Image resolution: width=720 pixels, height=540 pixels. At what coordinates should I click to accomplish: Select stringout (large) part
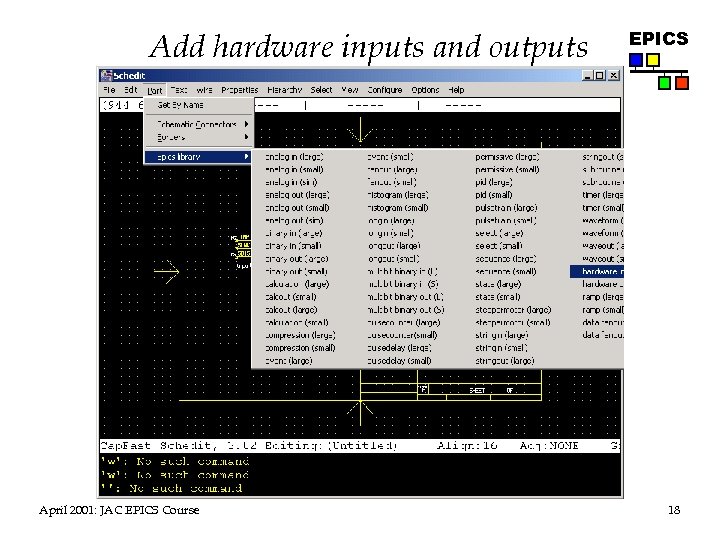(x=505, y=361)
